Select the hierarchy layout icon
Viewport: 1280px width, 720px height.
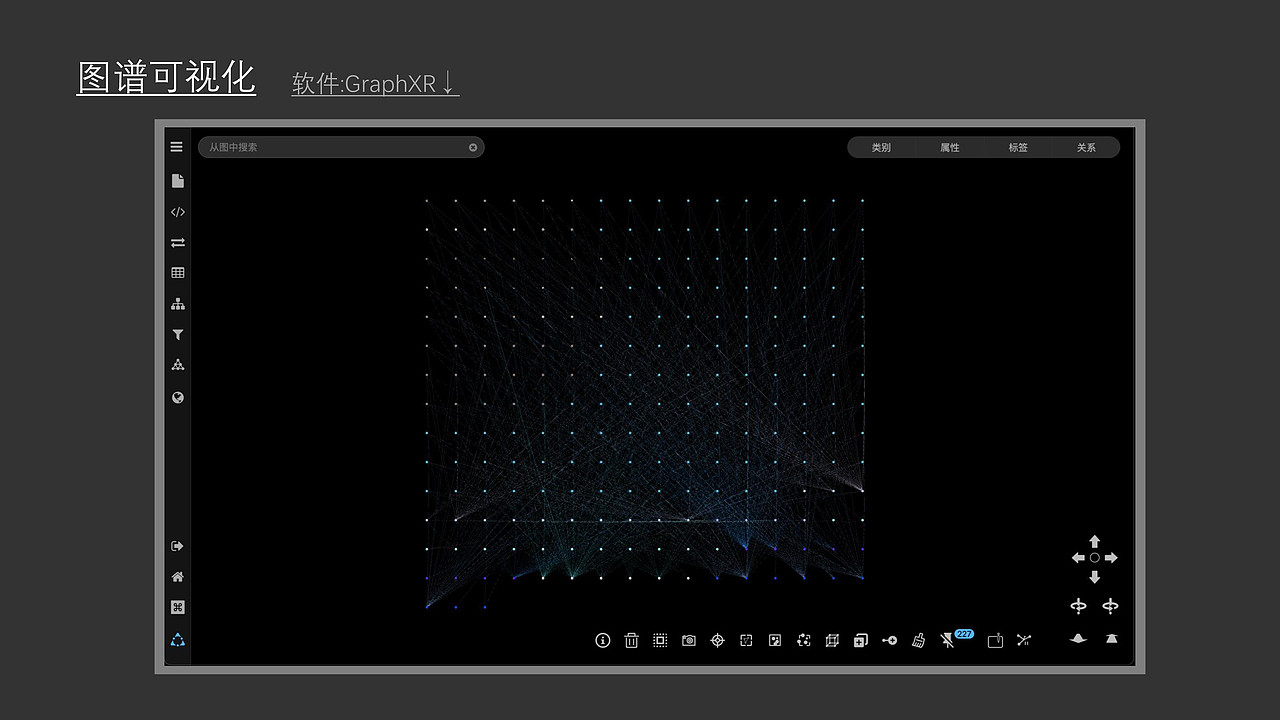(177, 303)
